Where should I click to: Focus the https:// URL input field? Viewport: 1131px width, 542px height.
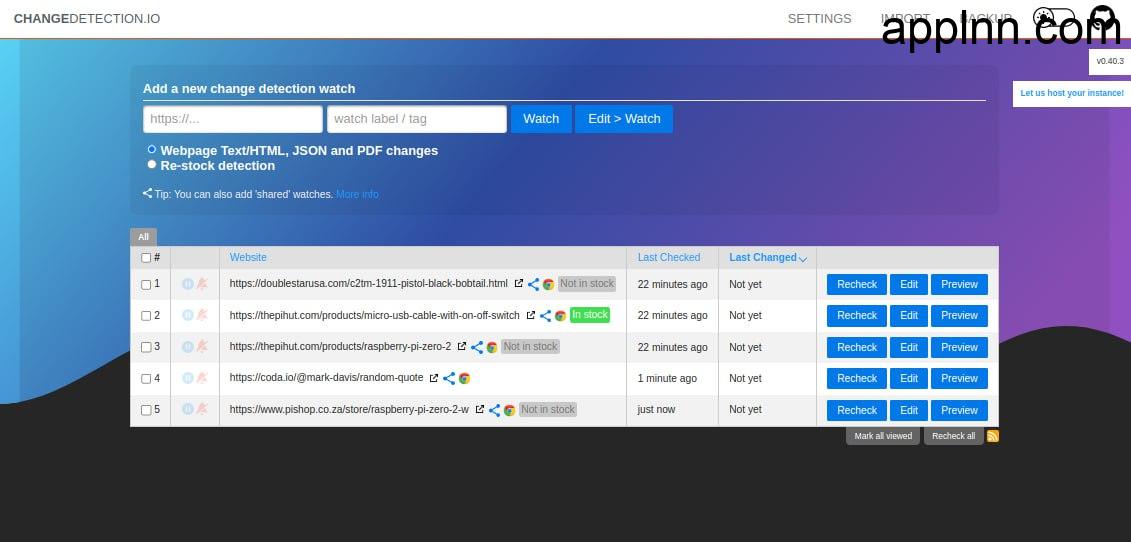coord(233,119)
